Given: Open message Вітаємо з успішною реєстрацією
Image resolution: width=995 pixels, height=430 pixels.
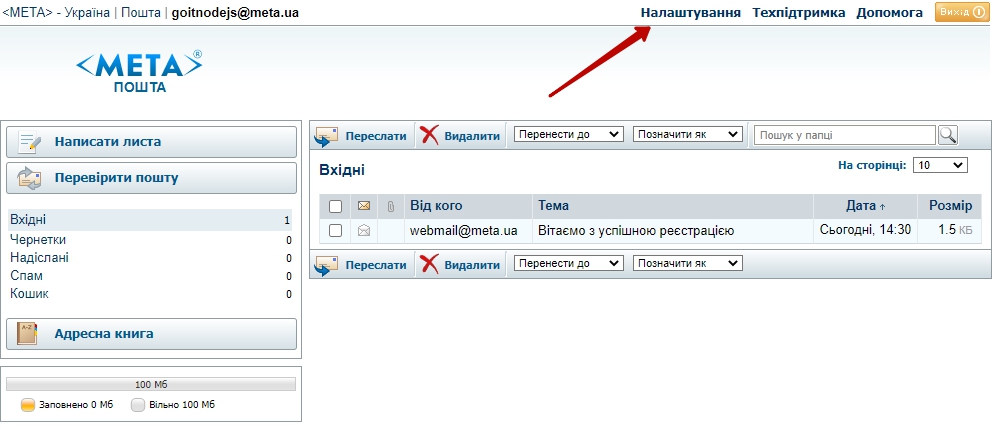Looking at the screenshot, I should point(636,231).
